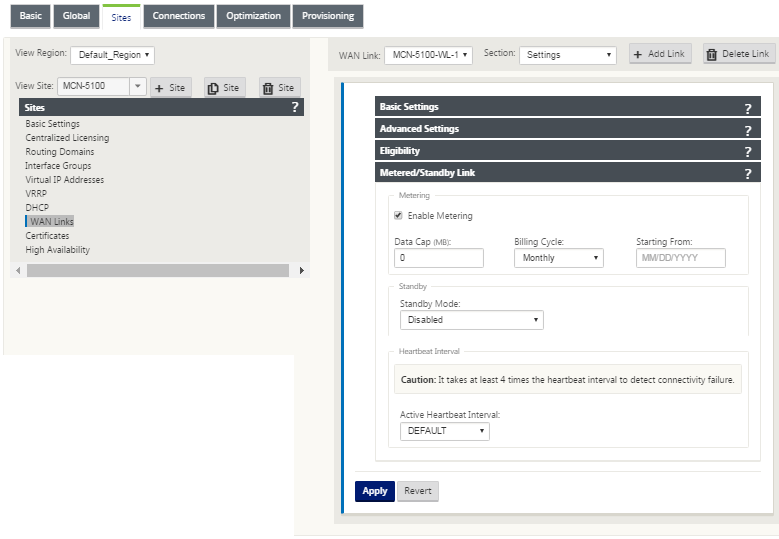
Task: Open High Availability in Sites tree
Action: 58,249
